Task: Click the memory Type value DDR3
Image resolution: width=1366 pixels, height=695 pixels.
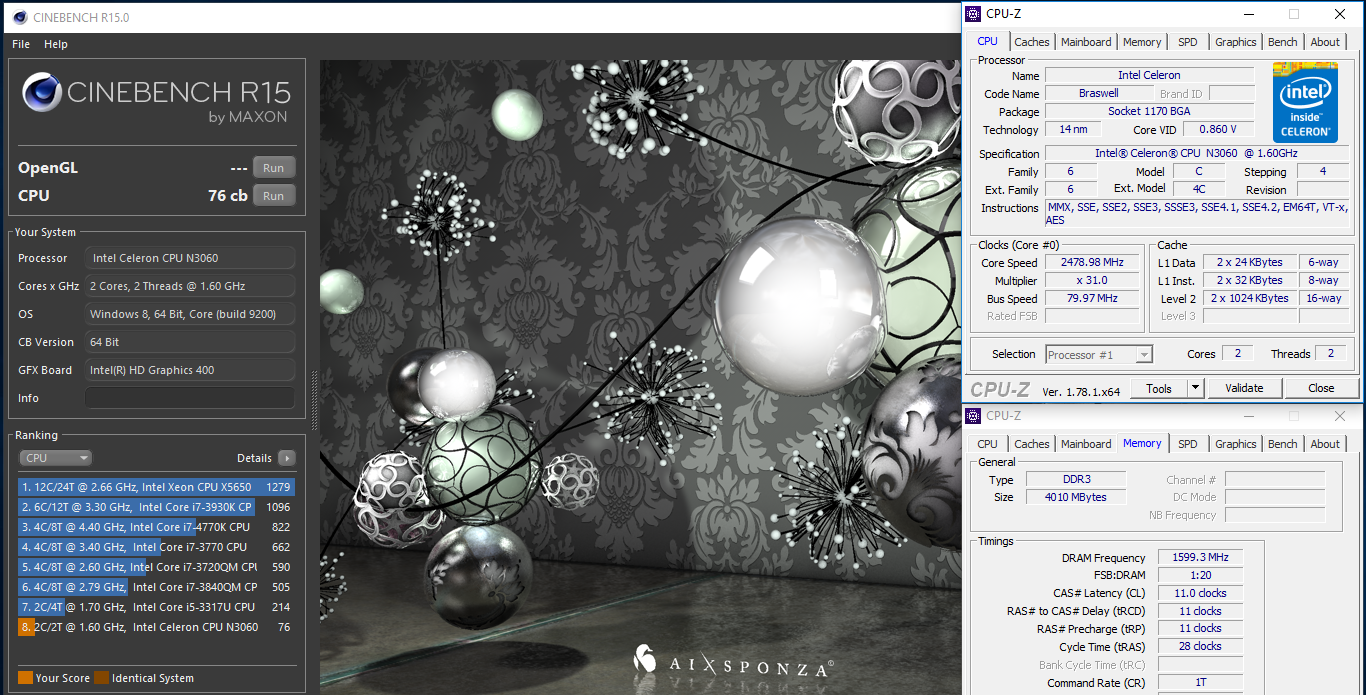Action: pos(1075,479)
